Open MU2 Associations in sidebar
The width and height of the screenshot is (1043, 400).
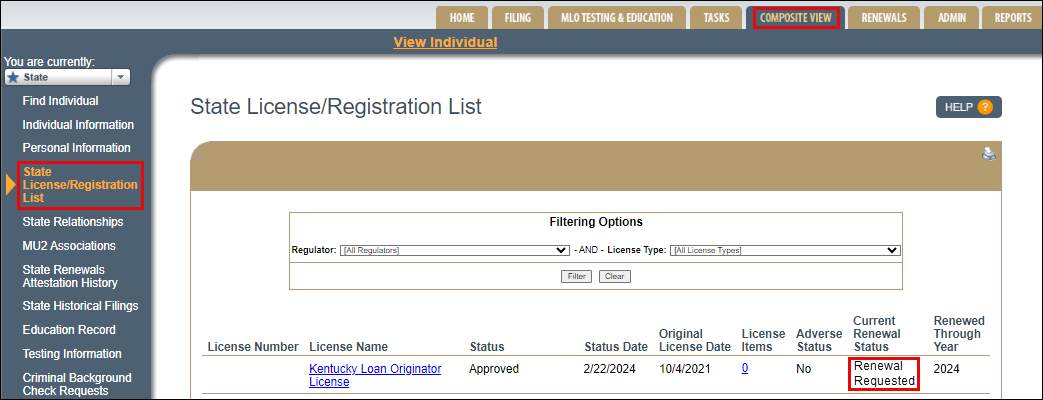pos(69,246)
